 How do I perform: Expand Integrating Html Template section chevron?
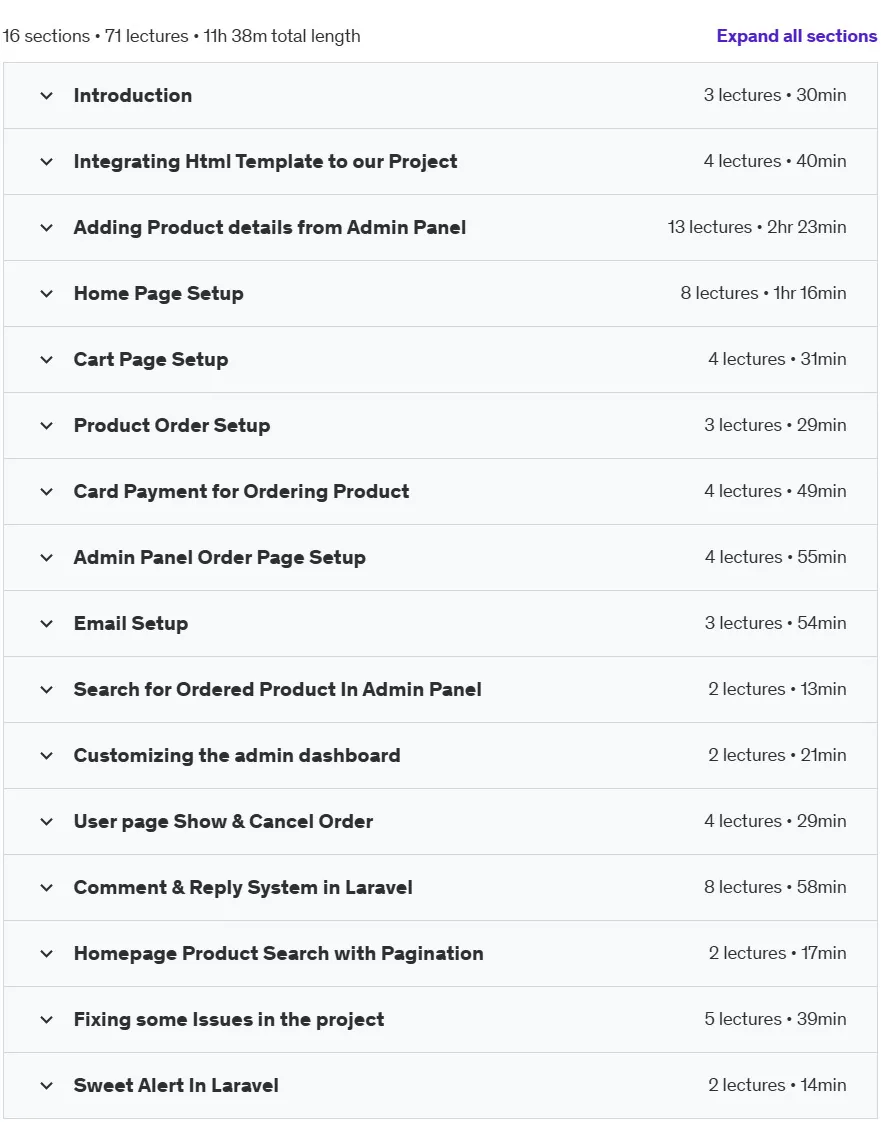pyautogui.click(x=47, y=162)
